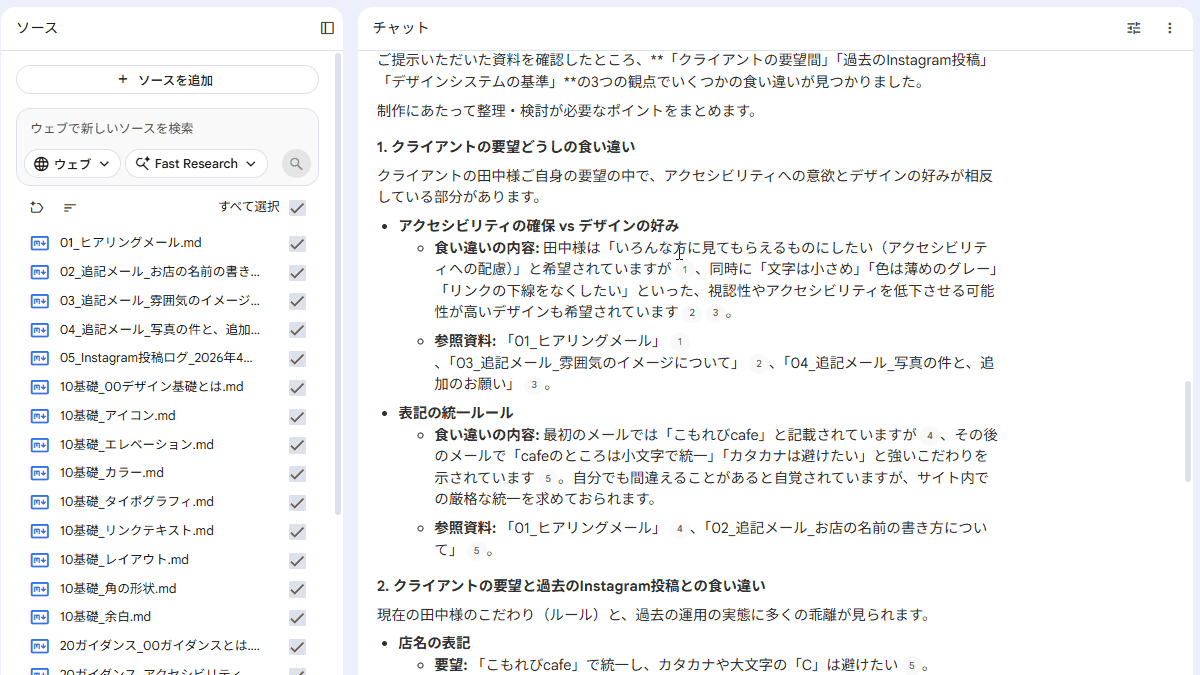1200x675 pixels.
Task: Click markdown icon of 03_追記メール source
Action: [x=40, y=301]
